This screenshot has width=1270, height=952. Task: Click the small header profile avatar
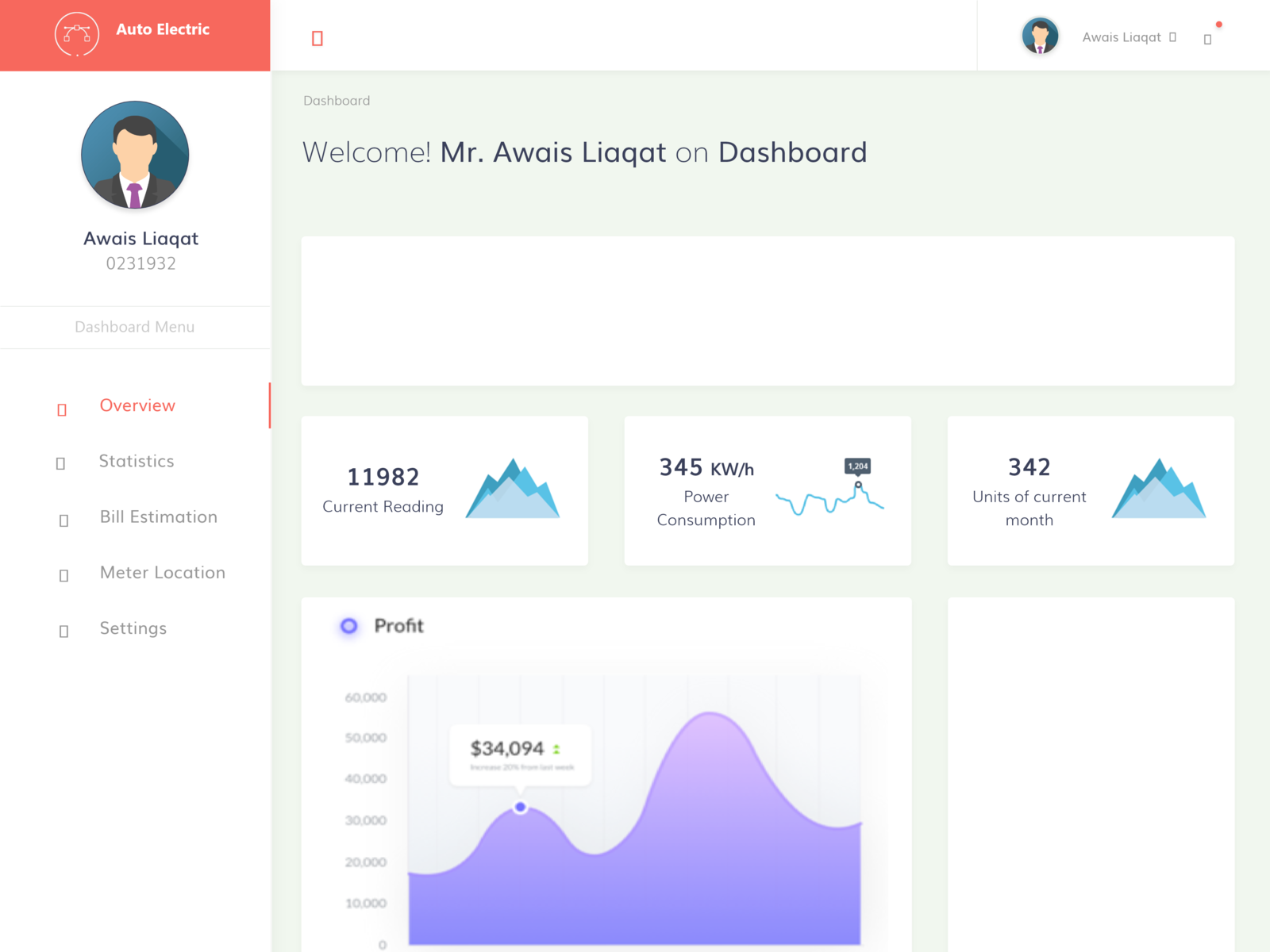click(x=1040, y=36)
